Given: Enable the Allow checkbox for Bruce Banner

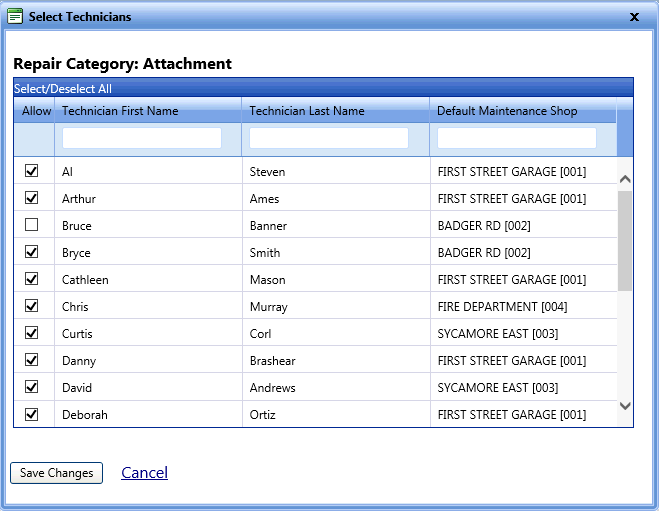Looking at the screenshot, I should click(32, 225).
